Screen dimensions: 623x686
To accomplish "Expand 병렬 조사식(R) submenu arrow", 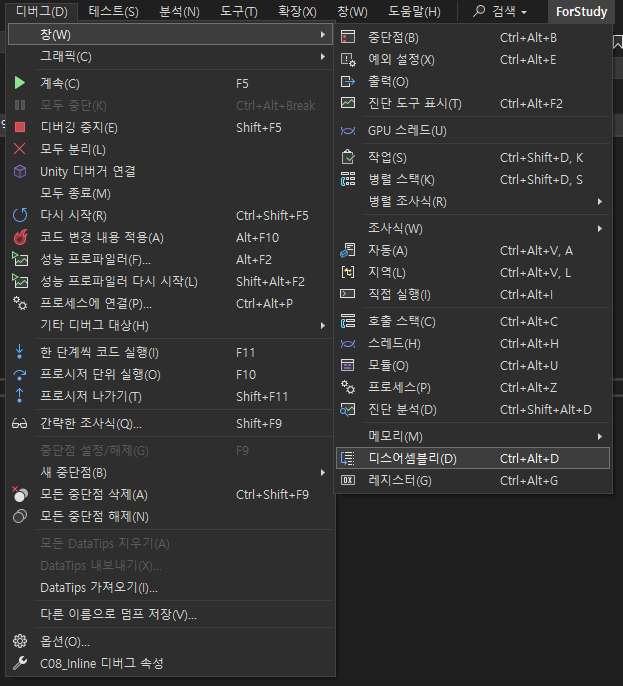I will point(600,201).
